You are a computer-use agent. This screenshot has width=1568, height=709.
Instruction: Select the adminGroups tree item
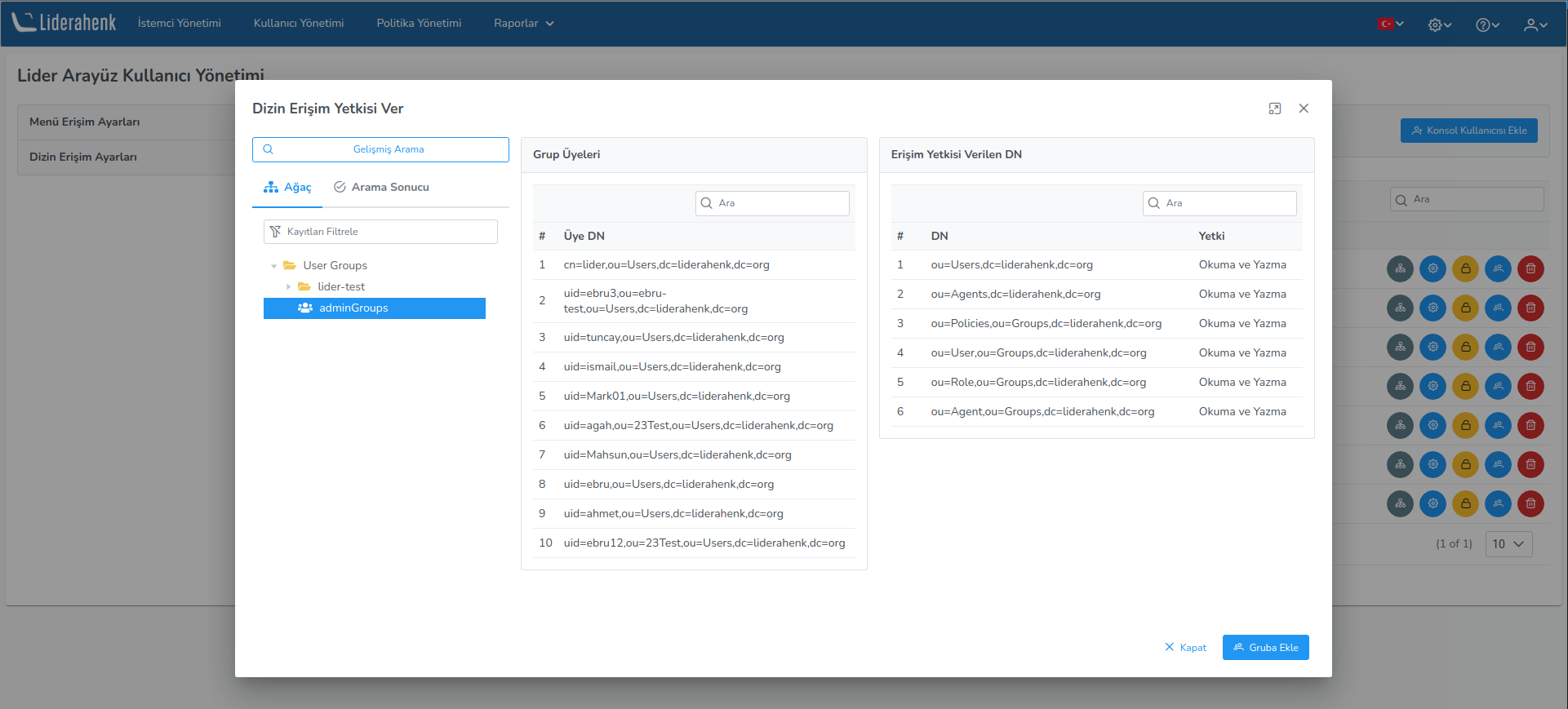coord(353,308)
